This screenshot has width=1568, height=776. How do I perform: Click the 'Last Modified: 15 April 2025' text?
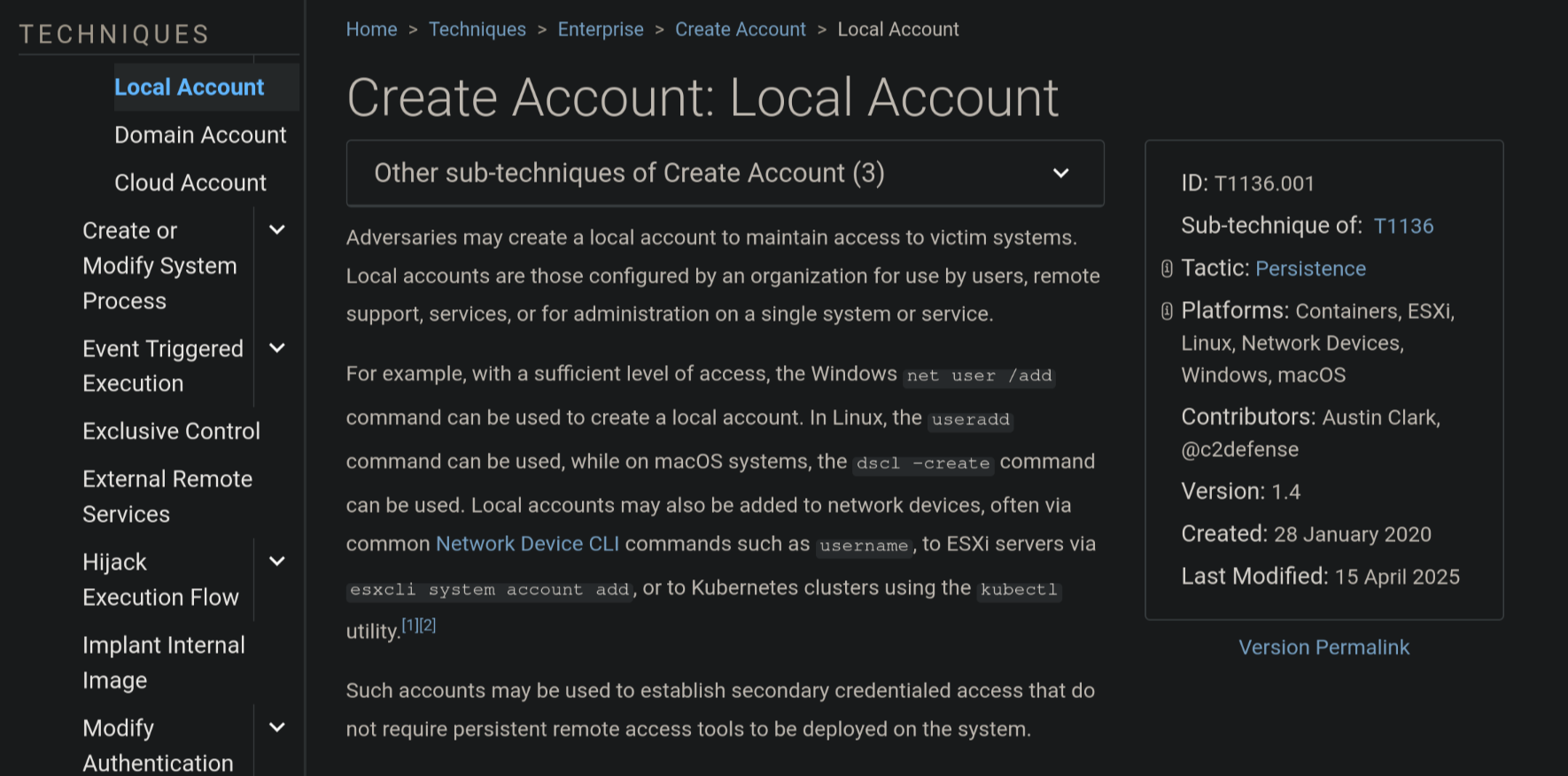(x=1320, y=577)
